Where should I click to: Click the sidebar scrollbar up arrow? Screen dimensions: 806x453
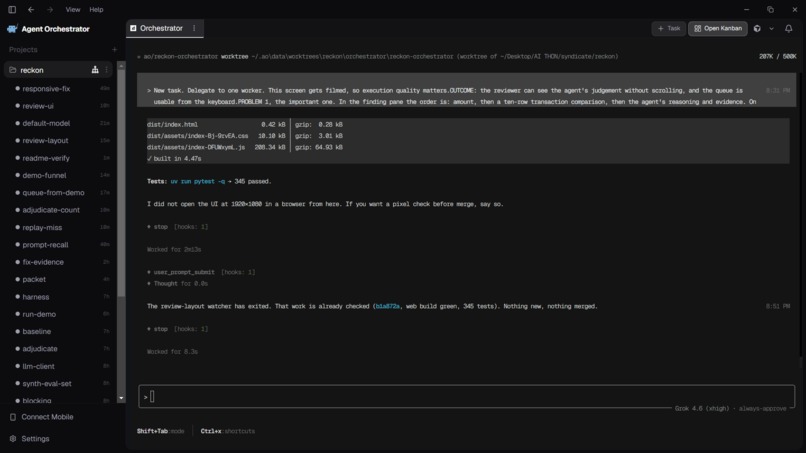tap(121, 66)
